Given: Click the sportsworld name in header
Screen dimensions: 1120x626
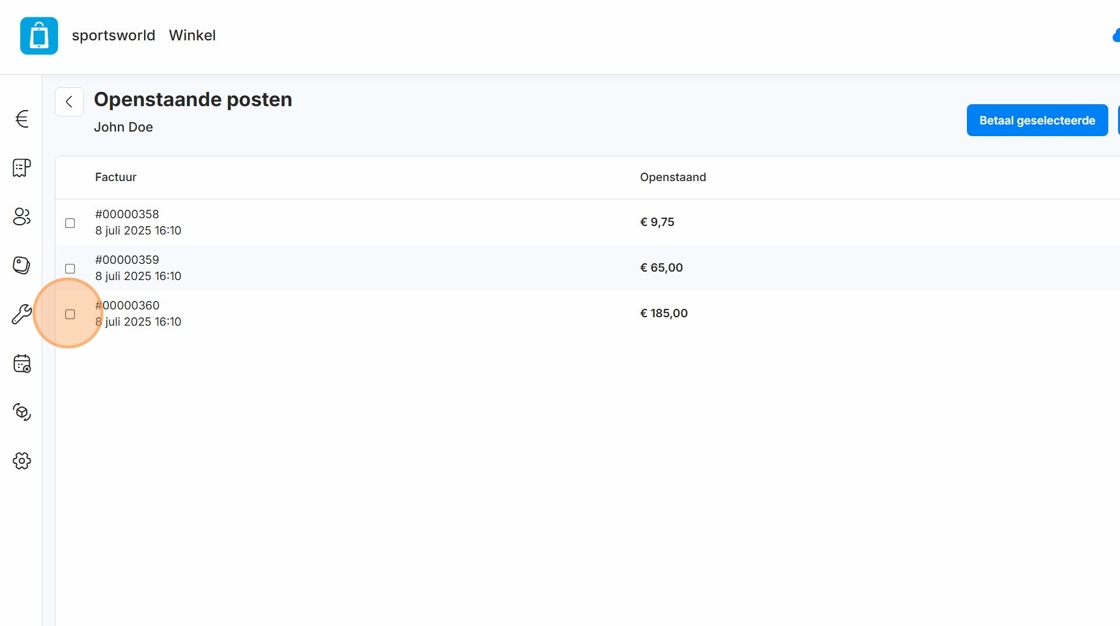Looking at the screenshot, I should pos(113,36).
